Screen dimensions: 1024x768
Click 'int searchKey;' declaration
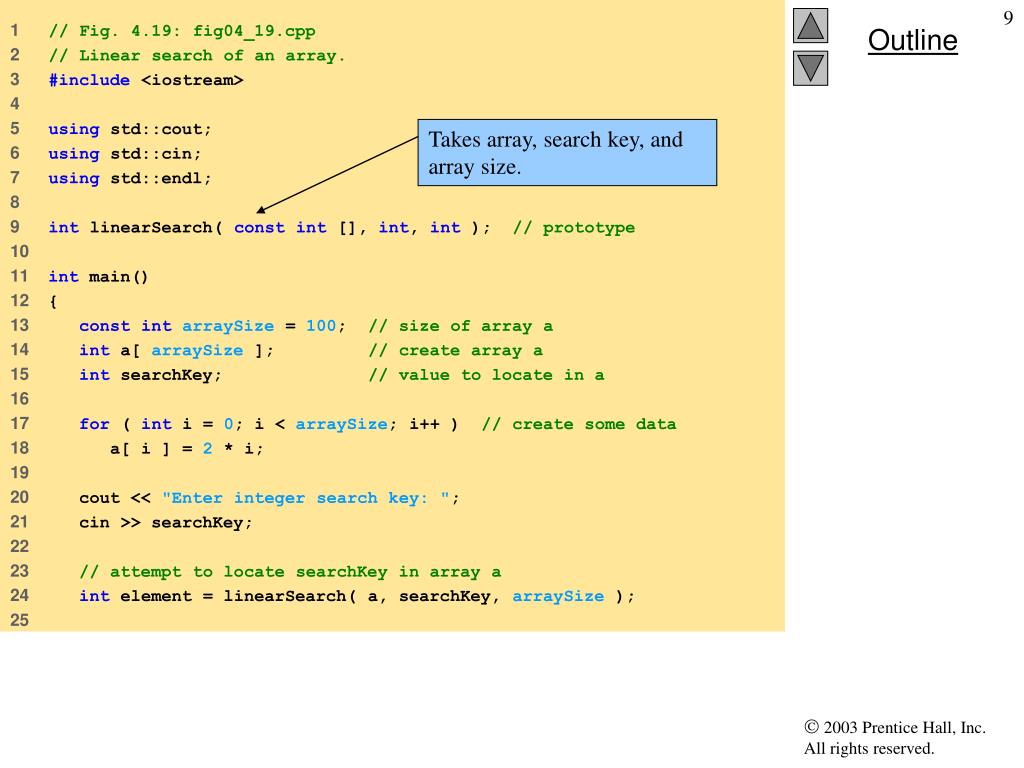(150, 376)
